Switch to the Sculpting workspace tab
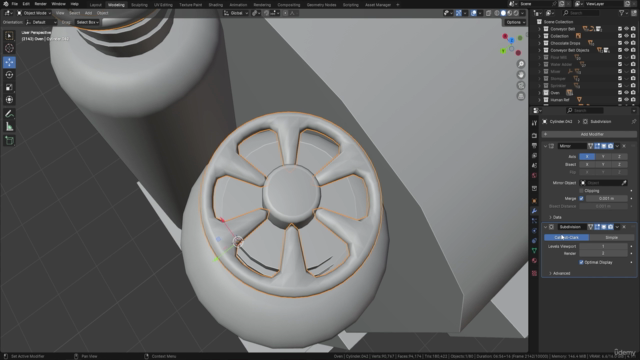Screen dimensions: 640x360 (x=139, y=5)
